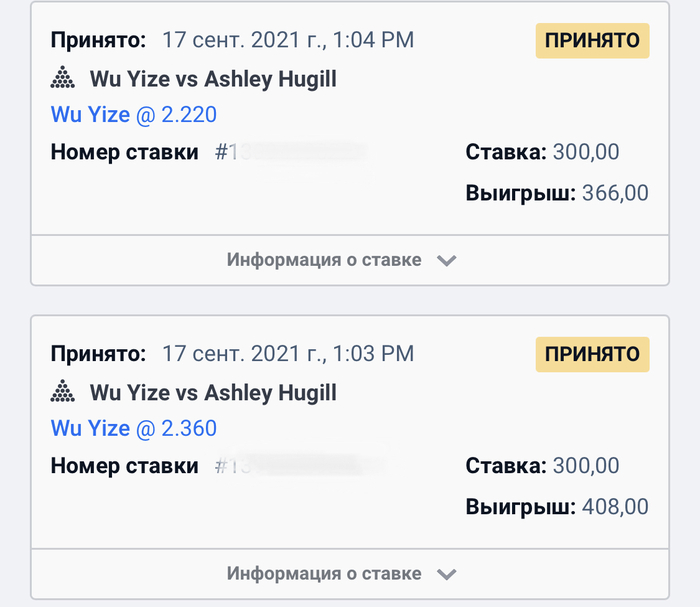The height and width of the screenshot is (607, 700).
Task: Expand 'Информация о ставке' for the 2.360 bet
Action: coord(324,574)
